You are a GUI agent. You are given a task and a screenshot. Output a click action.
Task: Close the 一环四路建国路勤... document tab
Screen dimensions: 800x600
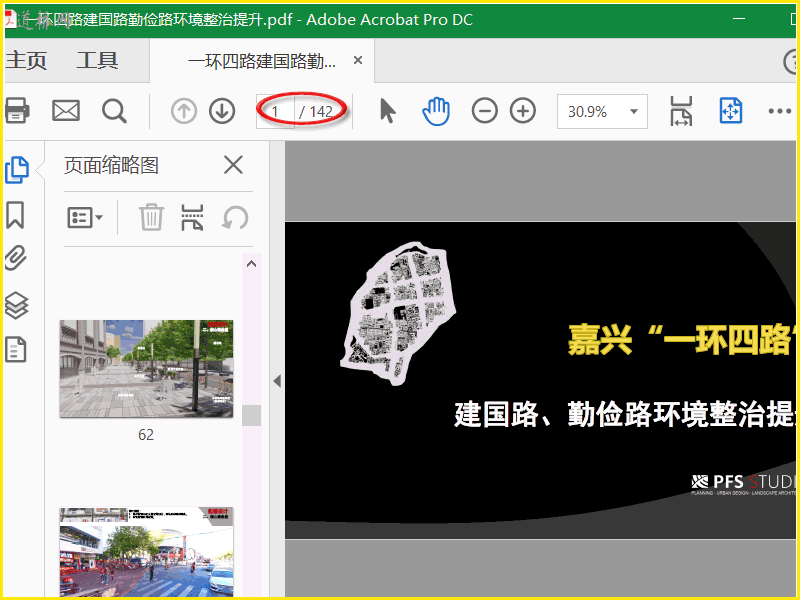(x=358, y=60)
